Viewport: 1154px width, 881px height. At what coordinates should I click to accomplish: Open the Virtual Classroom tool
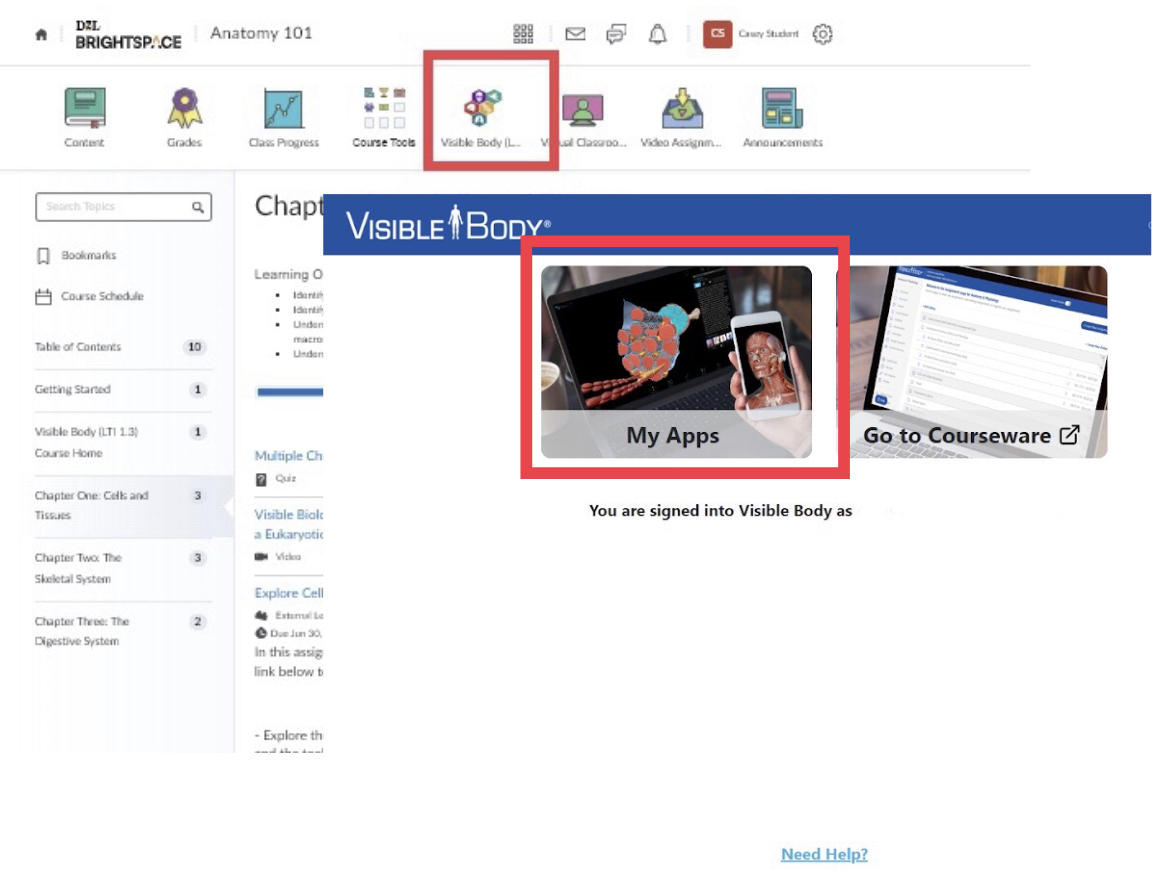point(584,113)
